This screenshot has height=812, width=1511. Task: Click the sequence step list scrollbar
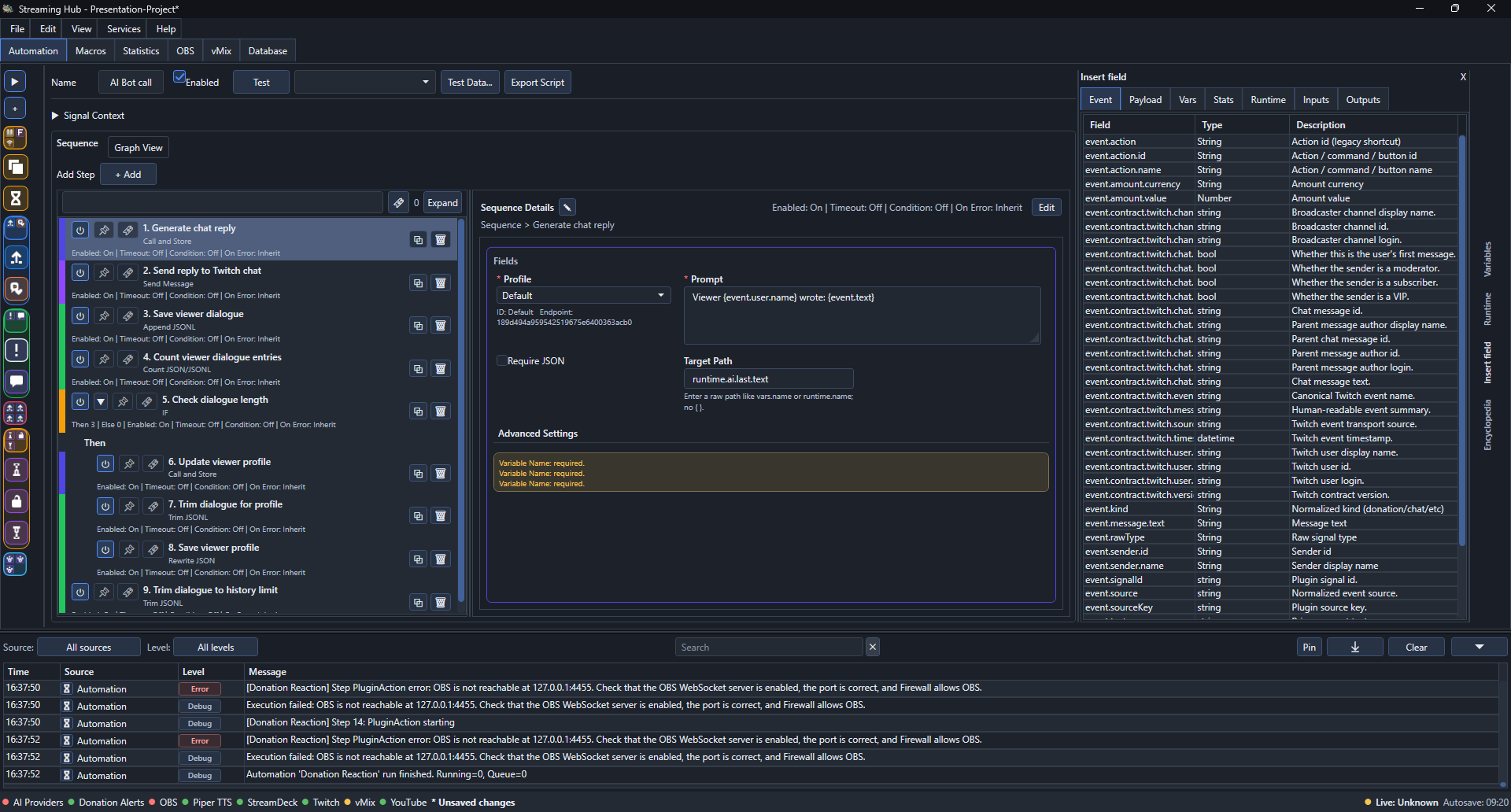click(x=461, y=411)
